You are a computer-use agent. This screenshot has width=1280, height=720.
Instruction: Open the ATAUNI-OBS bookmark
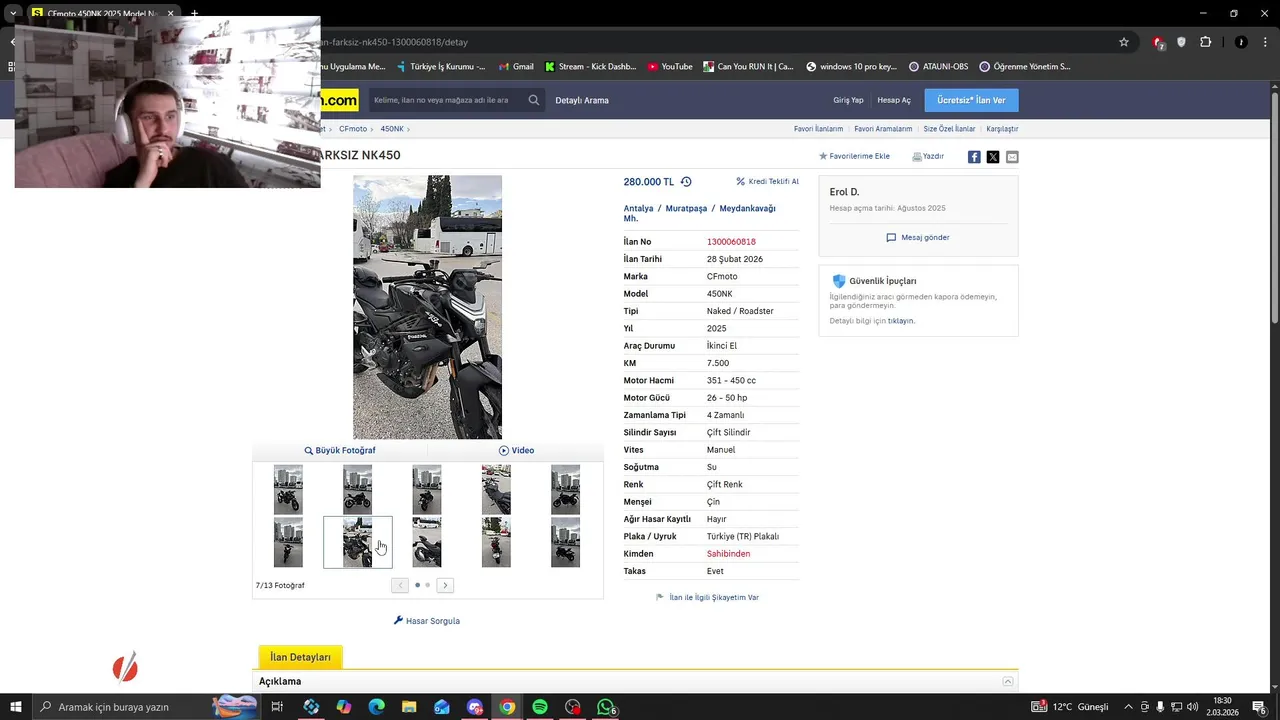point(938,67)
